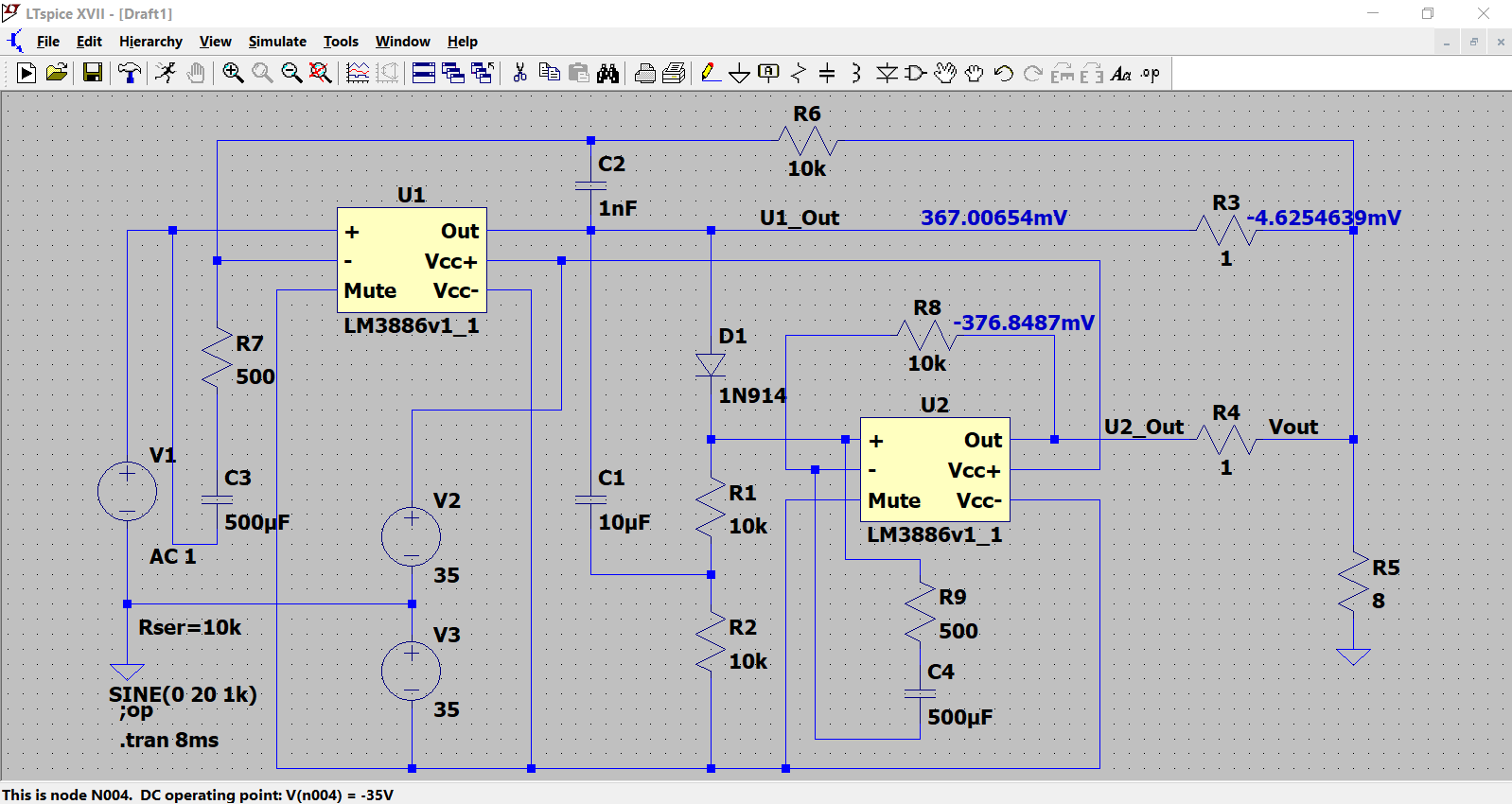Click the Rser=10k parameter text

189,627
